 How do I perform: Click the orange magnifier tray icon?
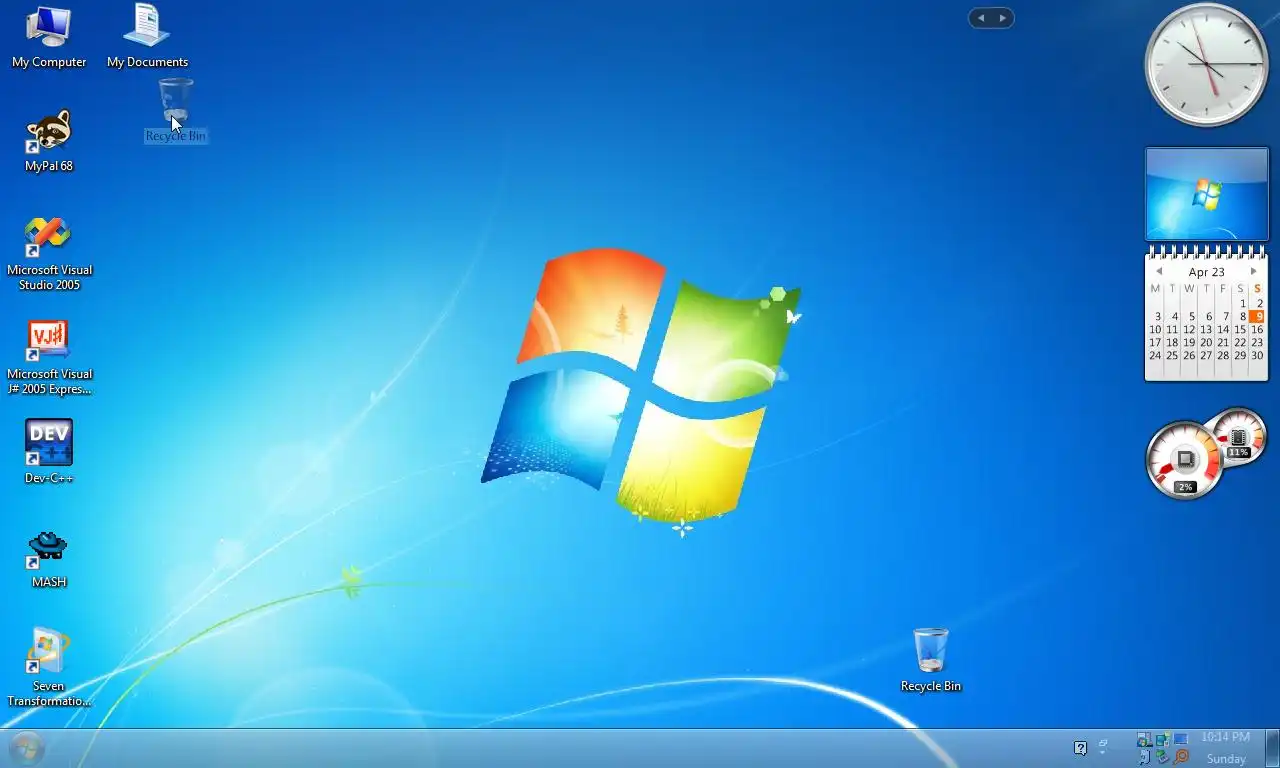(1181, 757)
